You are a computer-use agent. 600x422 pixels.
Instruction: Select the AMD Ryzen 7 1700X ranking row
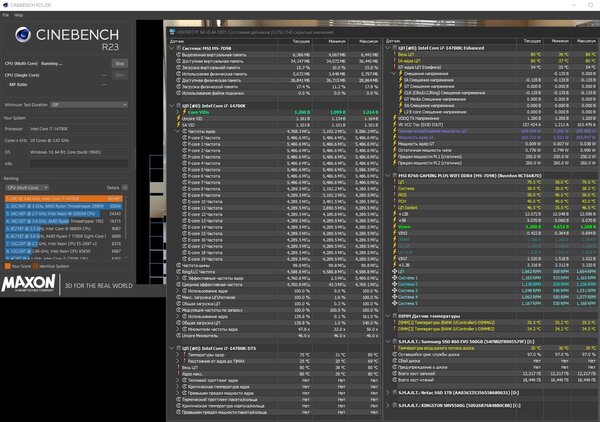(x=64, y=236)
